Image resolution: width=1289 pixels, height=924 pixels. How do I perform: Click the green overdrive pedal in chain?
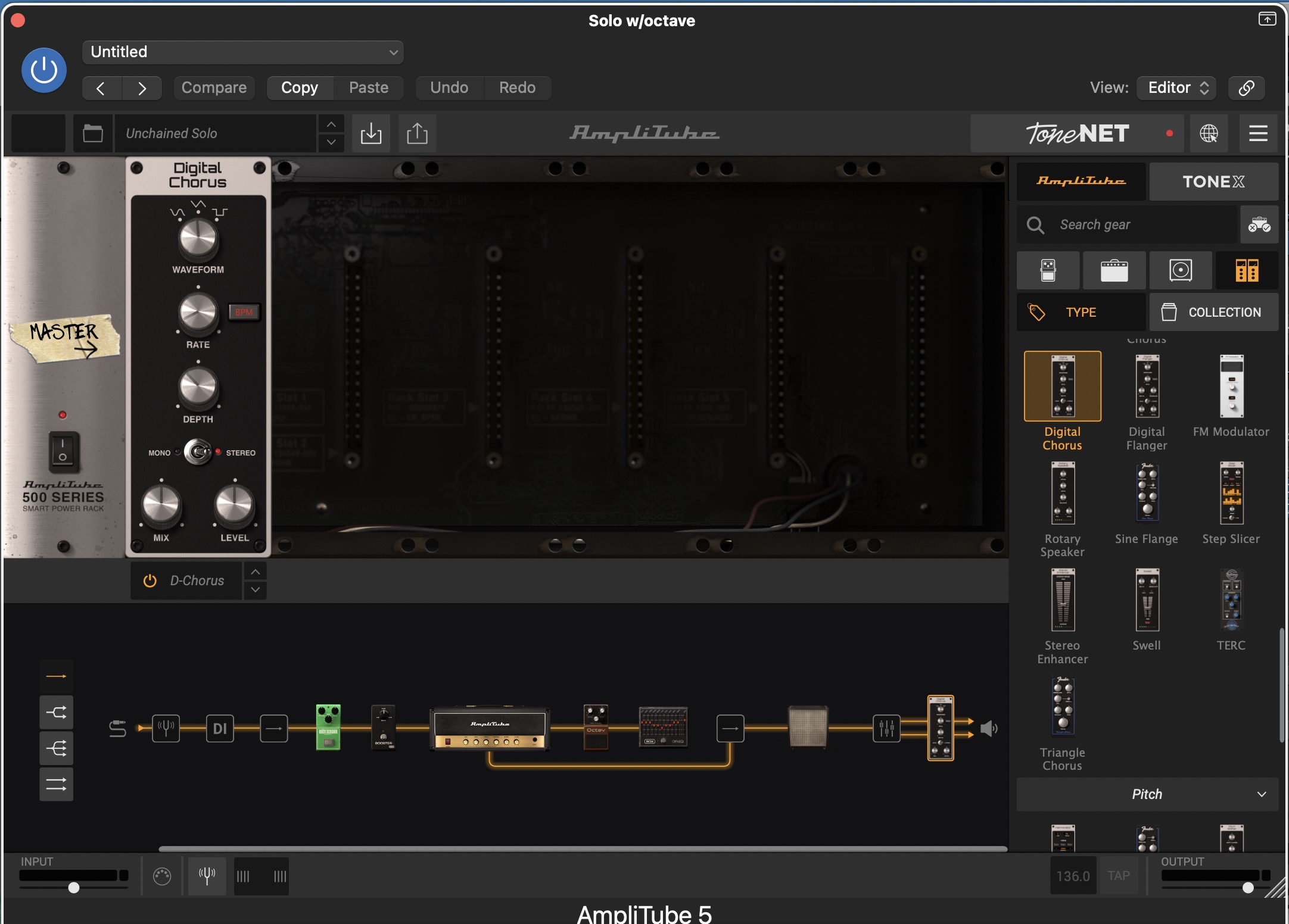click(x=328, y=727)
